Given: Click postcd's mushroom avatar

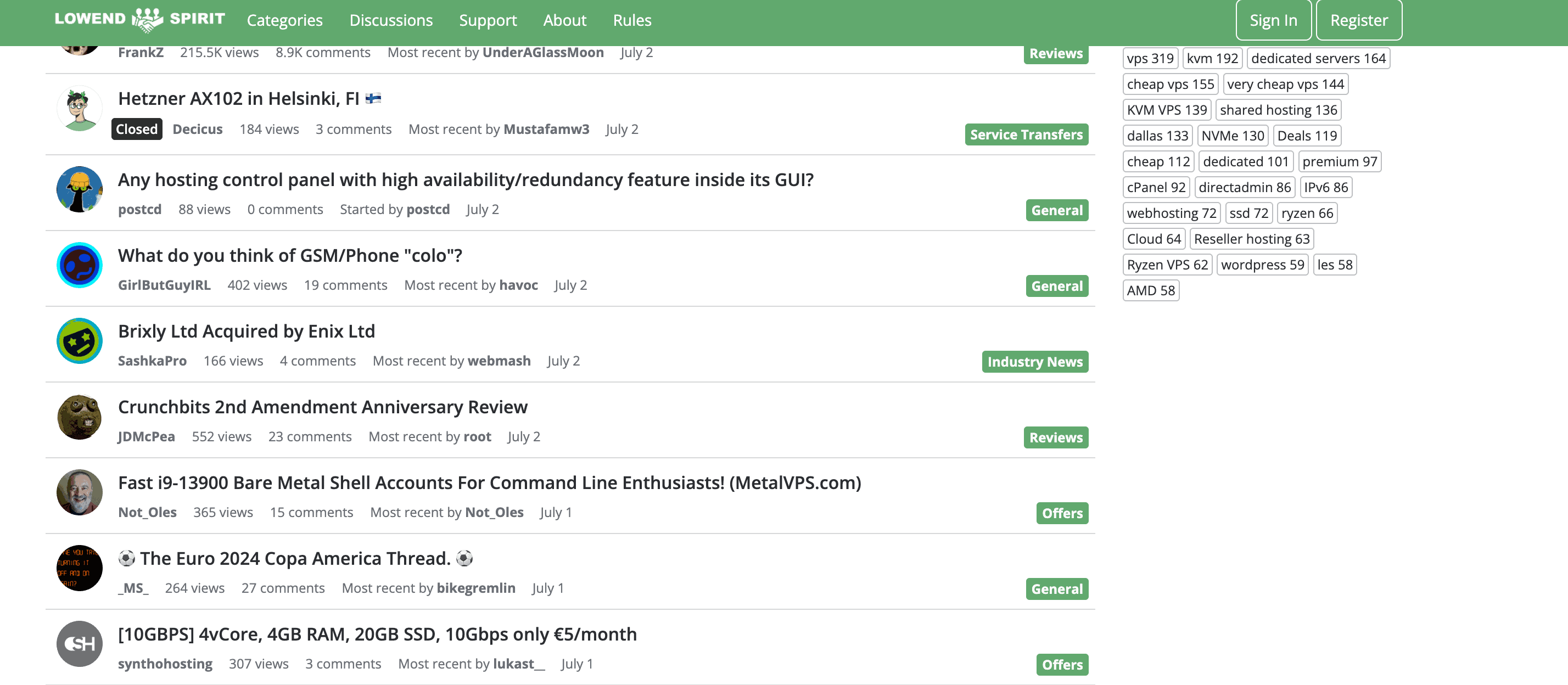Looking at the screenshot, I should (x=79, y=189).
